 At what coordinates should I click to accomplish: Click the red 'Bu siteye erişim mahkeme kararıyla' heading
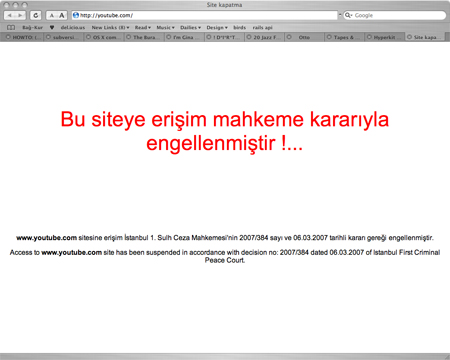[224, 119]
